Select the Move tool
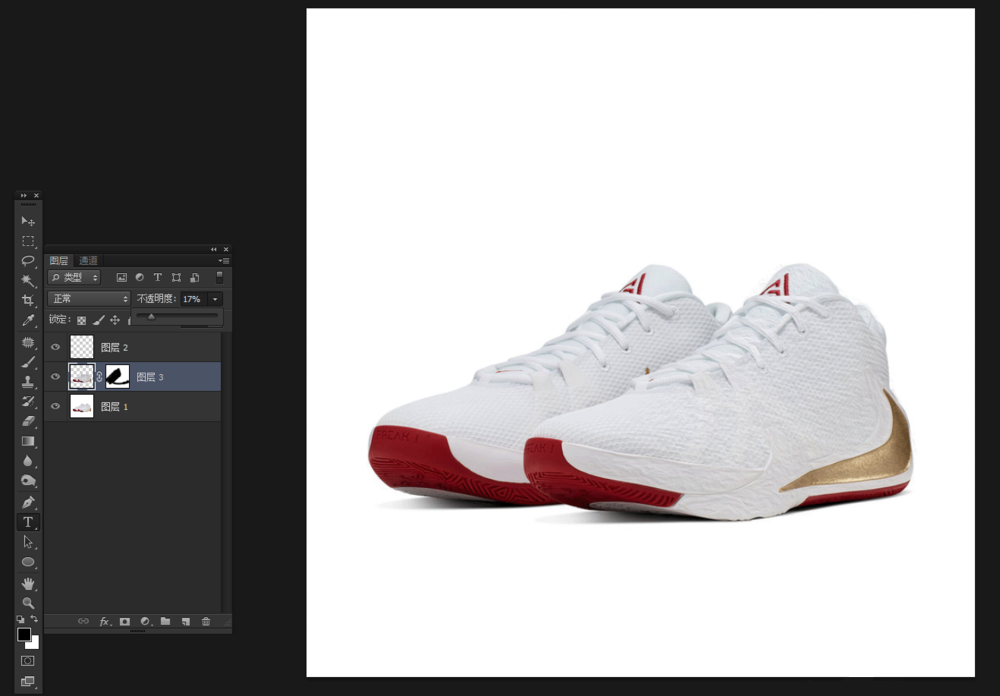 coord(28,221)
